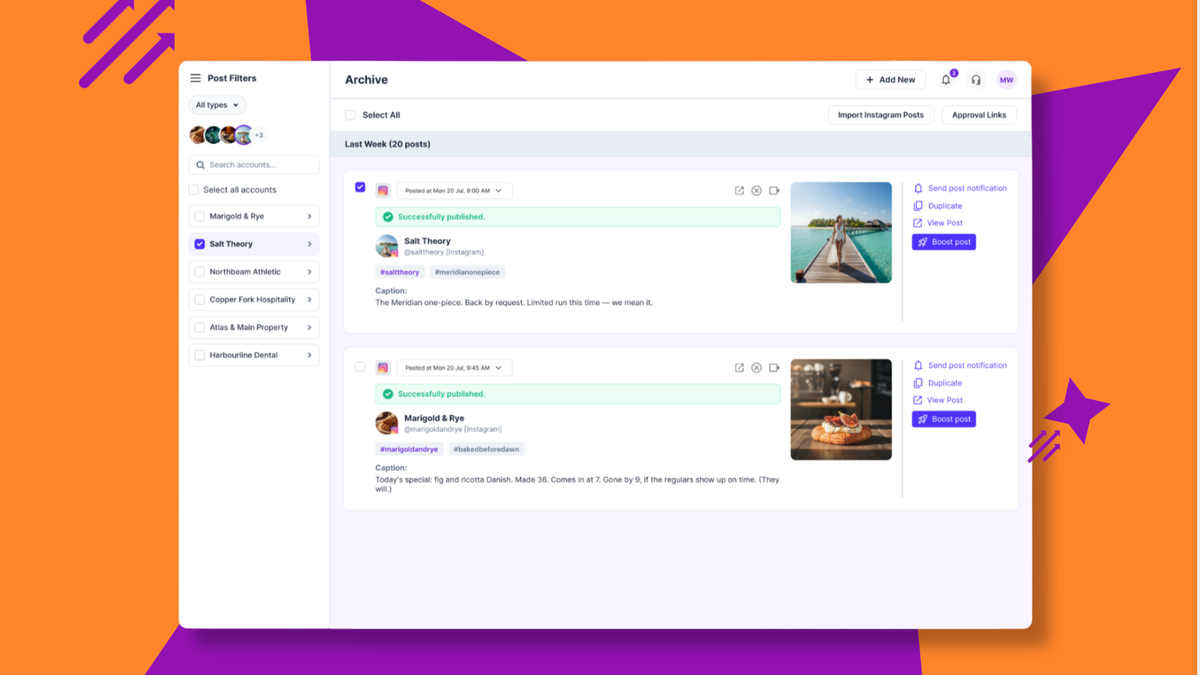
Task: Open the Salt Theory boardwalk image thumbnail
Action: pos(841,232)
